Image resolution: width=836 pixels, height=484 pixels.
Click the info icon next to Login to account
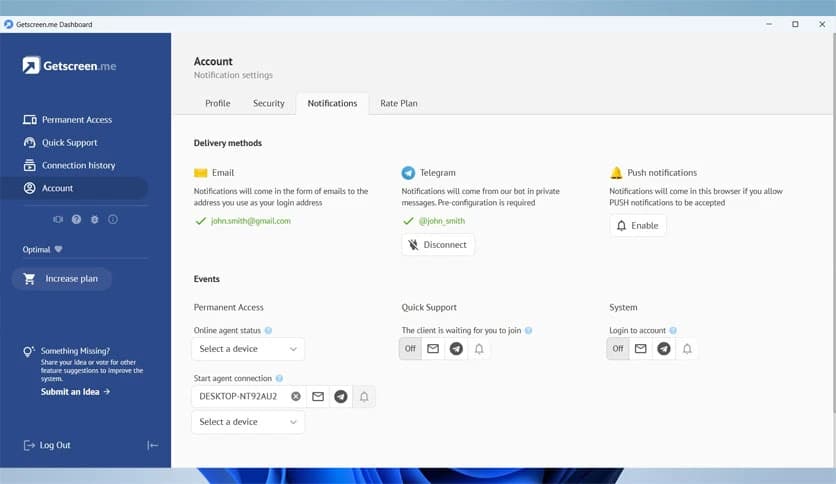pos(673,330)
